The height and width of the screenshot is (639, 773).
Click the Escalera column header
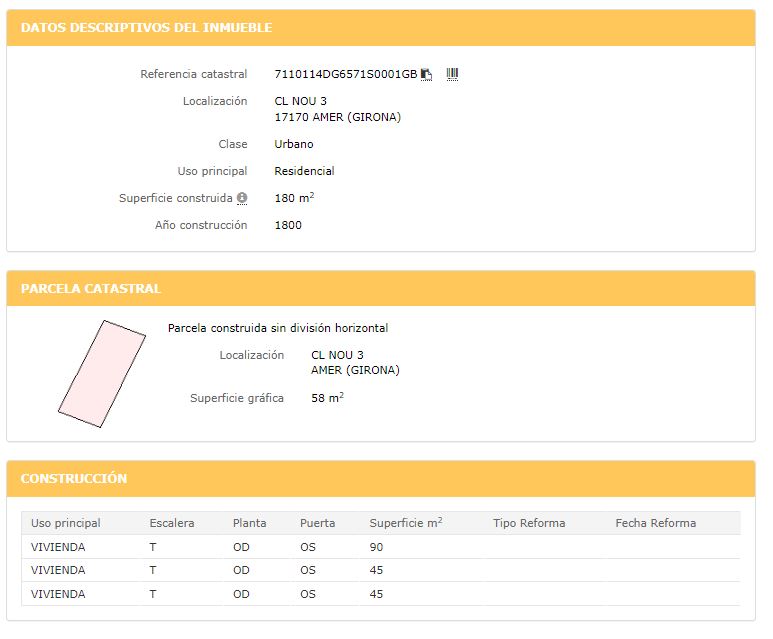coord(172,523)
